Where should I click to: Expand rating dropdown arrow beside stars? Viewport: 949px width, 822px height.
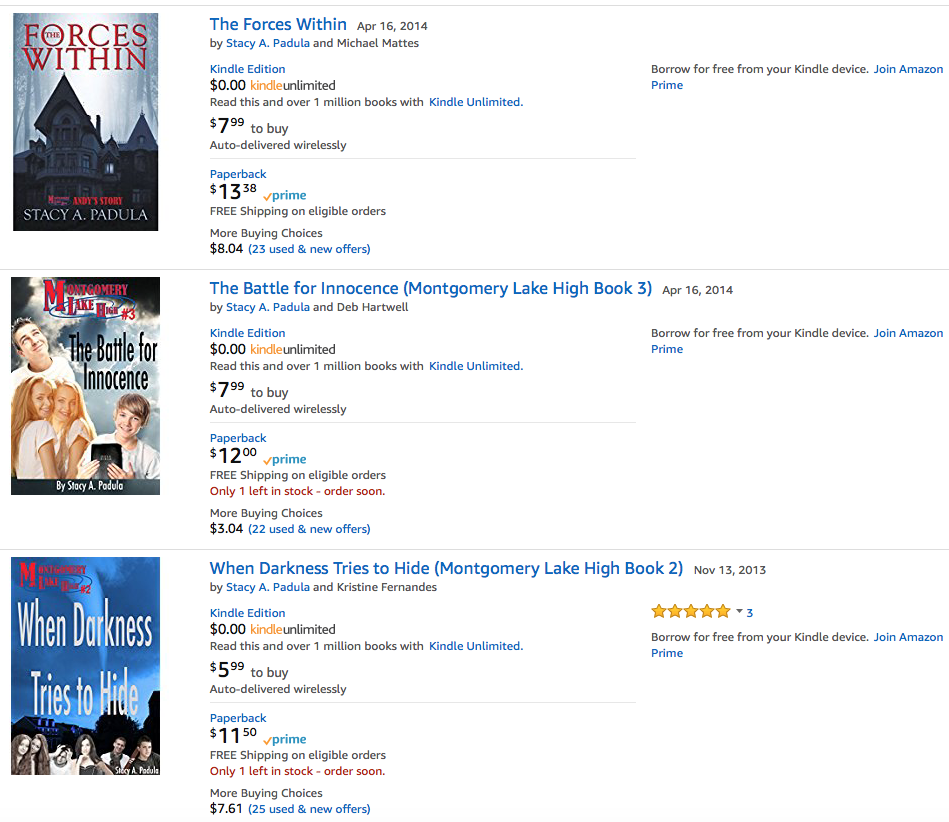click(x=739, y=612)
